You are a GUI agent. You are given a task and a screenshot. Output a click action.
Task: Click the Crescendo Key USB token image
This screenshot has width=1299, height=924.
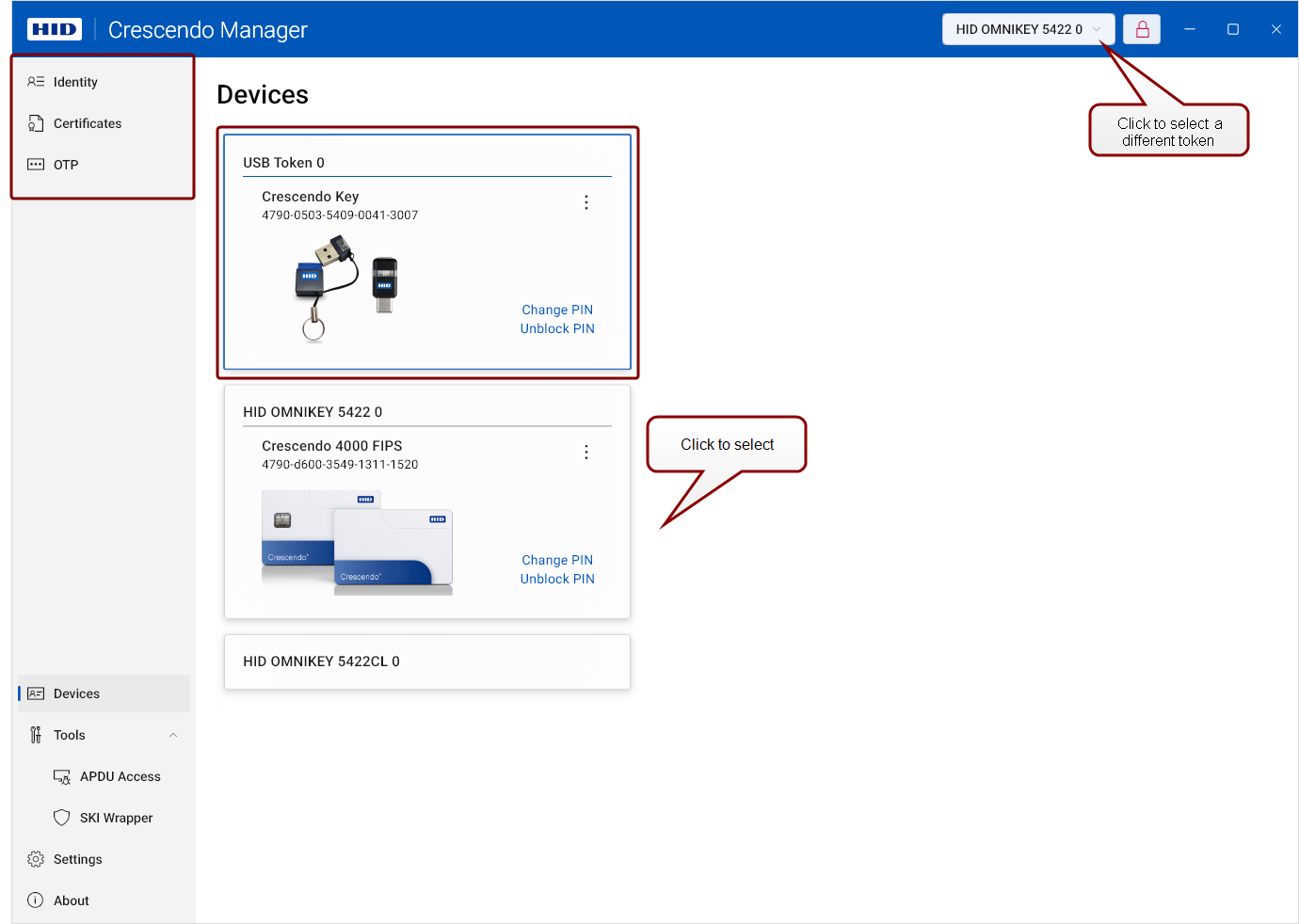coord(346,287)
